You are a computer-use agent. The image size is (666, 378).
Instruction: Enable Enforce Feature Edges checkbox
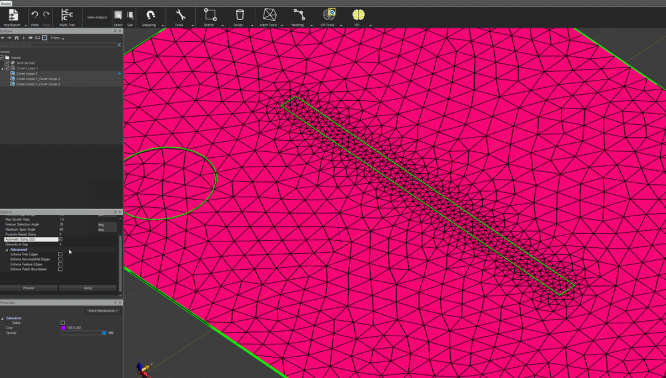60,264
